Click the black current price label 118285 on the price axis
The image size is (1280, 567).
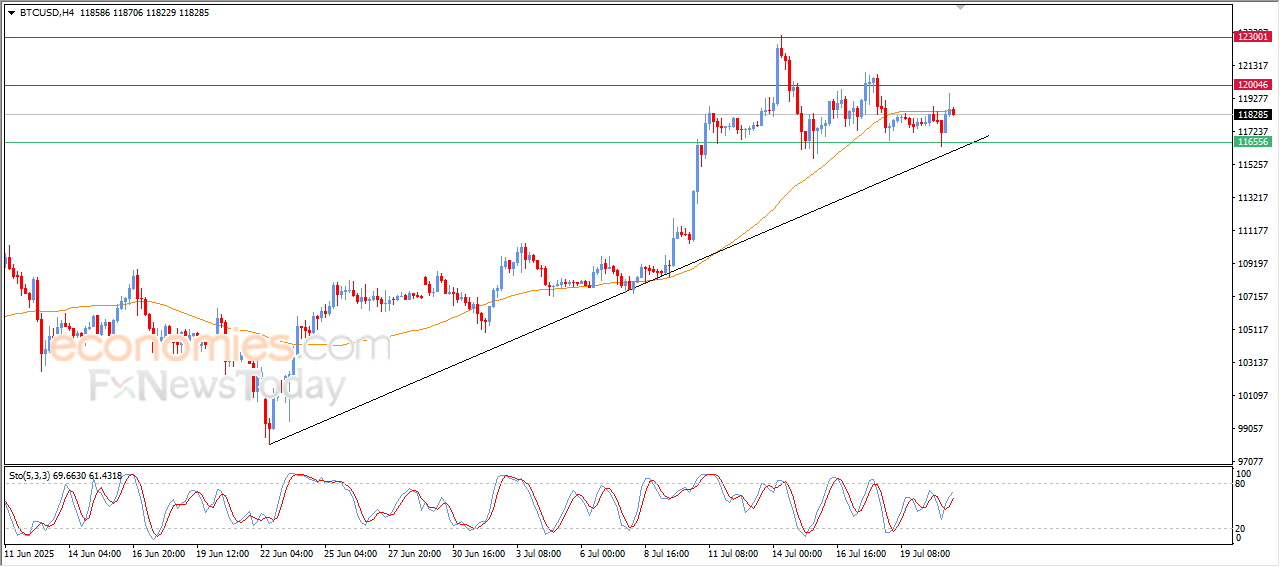pyautogui.click(x=1253, y=115)
